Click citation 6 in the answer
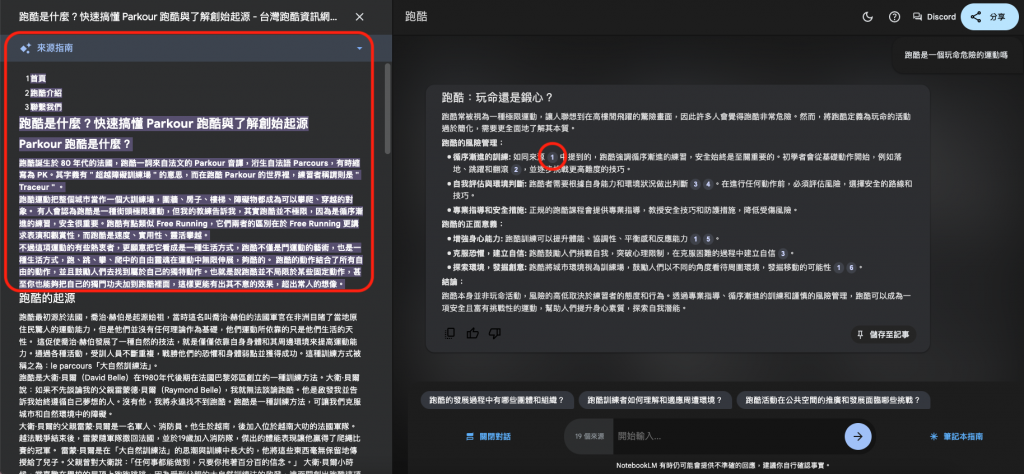 (852, 267)
